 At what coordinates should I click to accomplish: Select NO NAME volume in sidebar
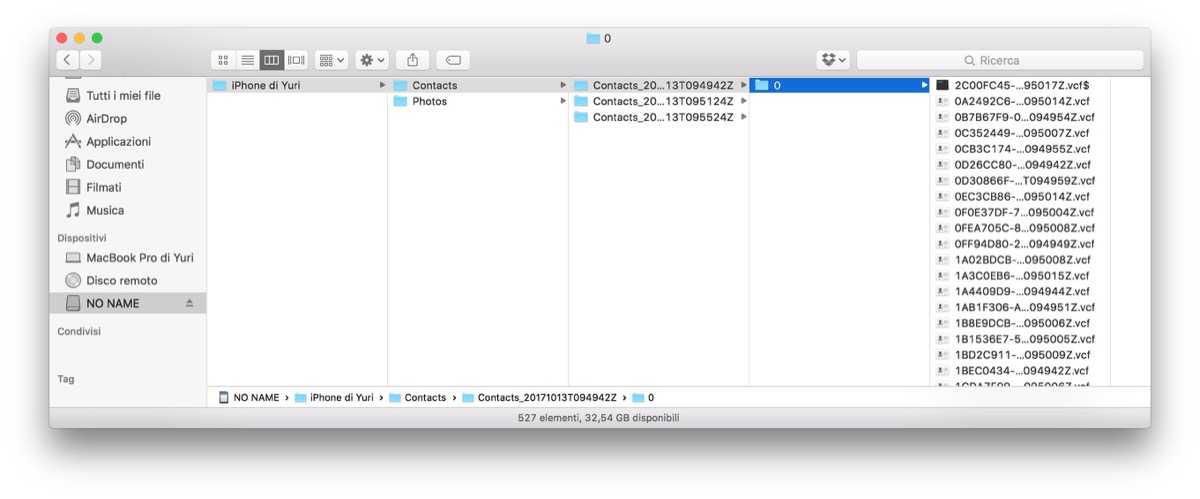tap(128, 303)
